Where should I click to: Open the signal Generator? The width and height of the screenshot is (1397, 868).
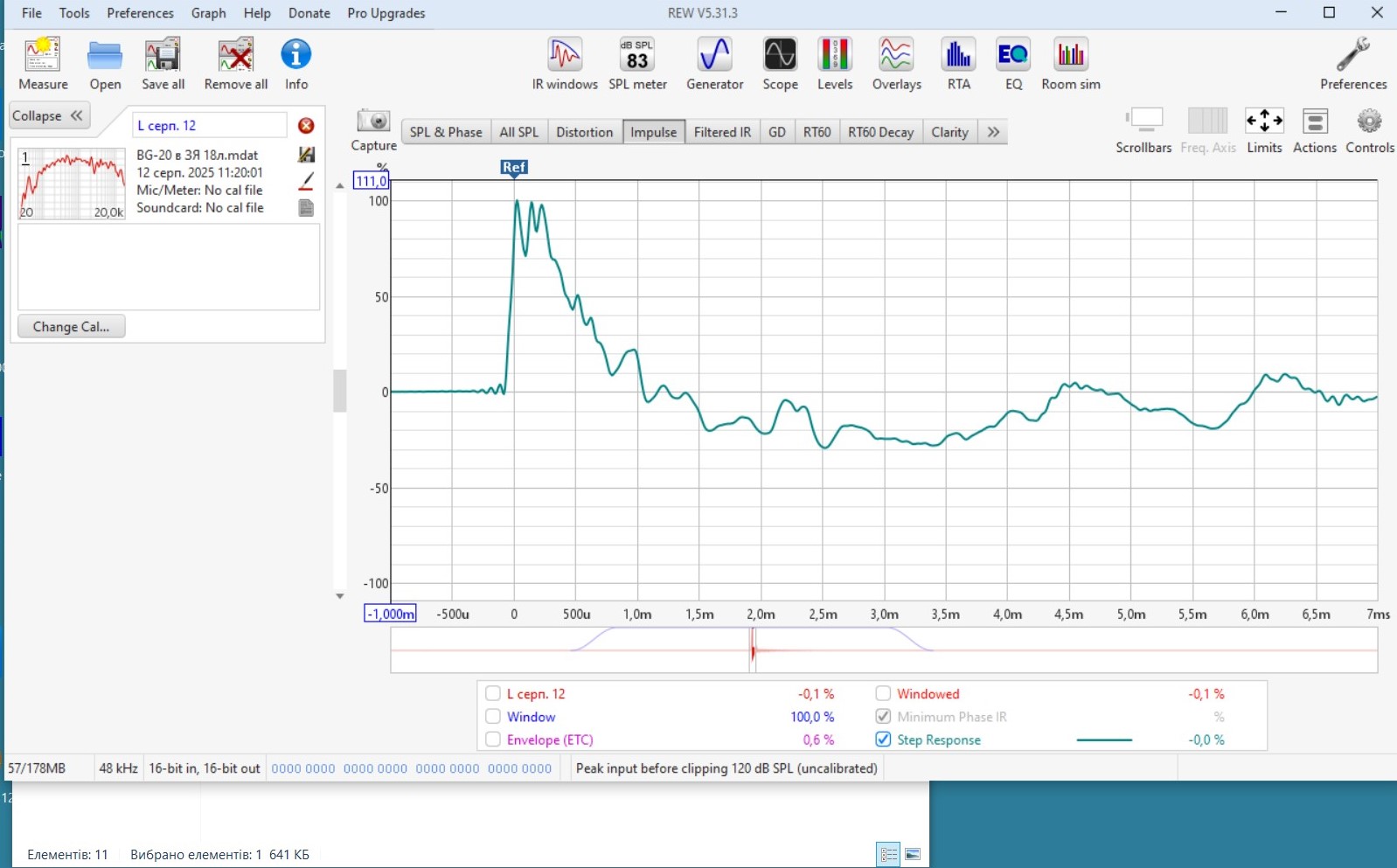(x=715, y=64)
